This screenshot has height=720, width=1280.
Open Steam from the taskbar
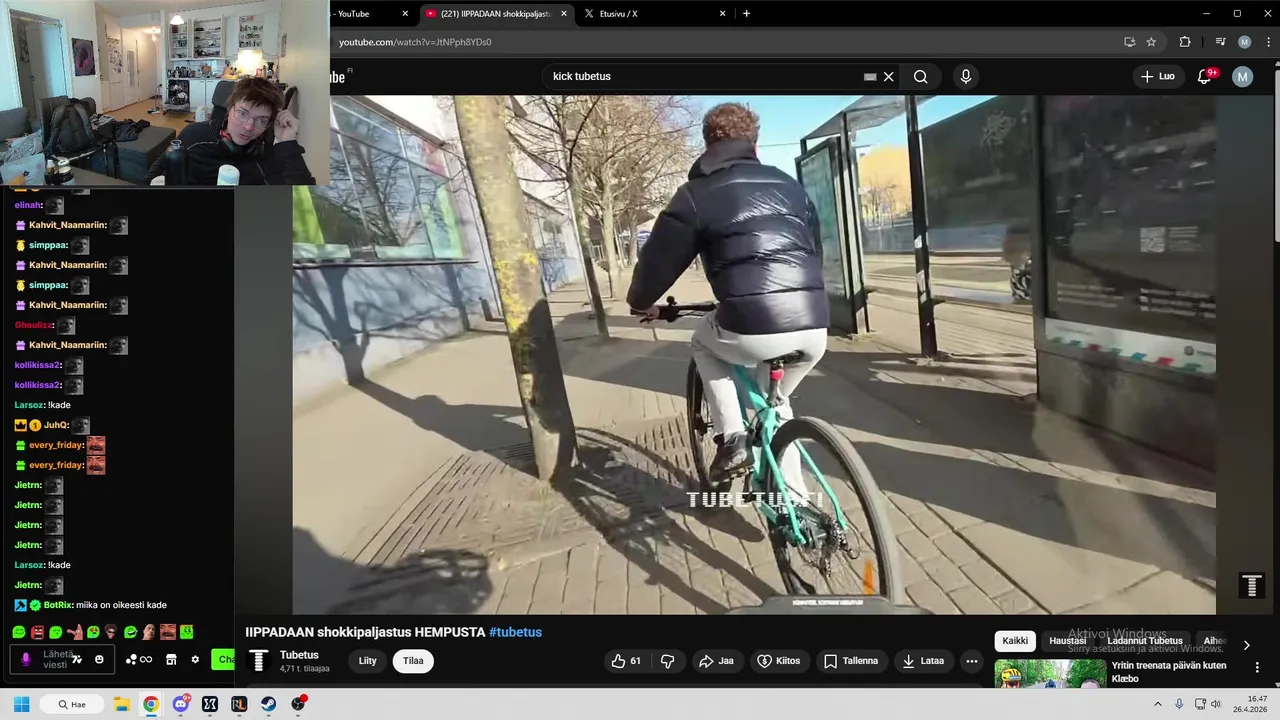pos(269,704)
